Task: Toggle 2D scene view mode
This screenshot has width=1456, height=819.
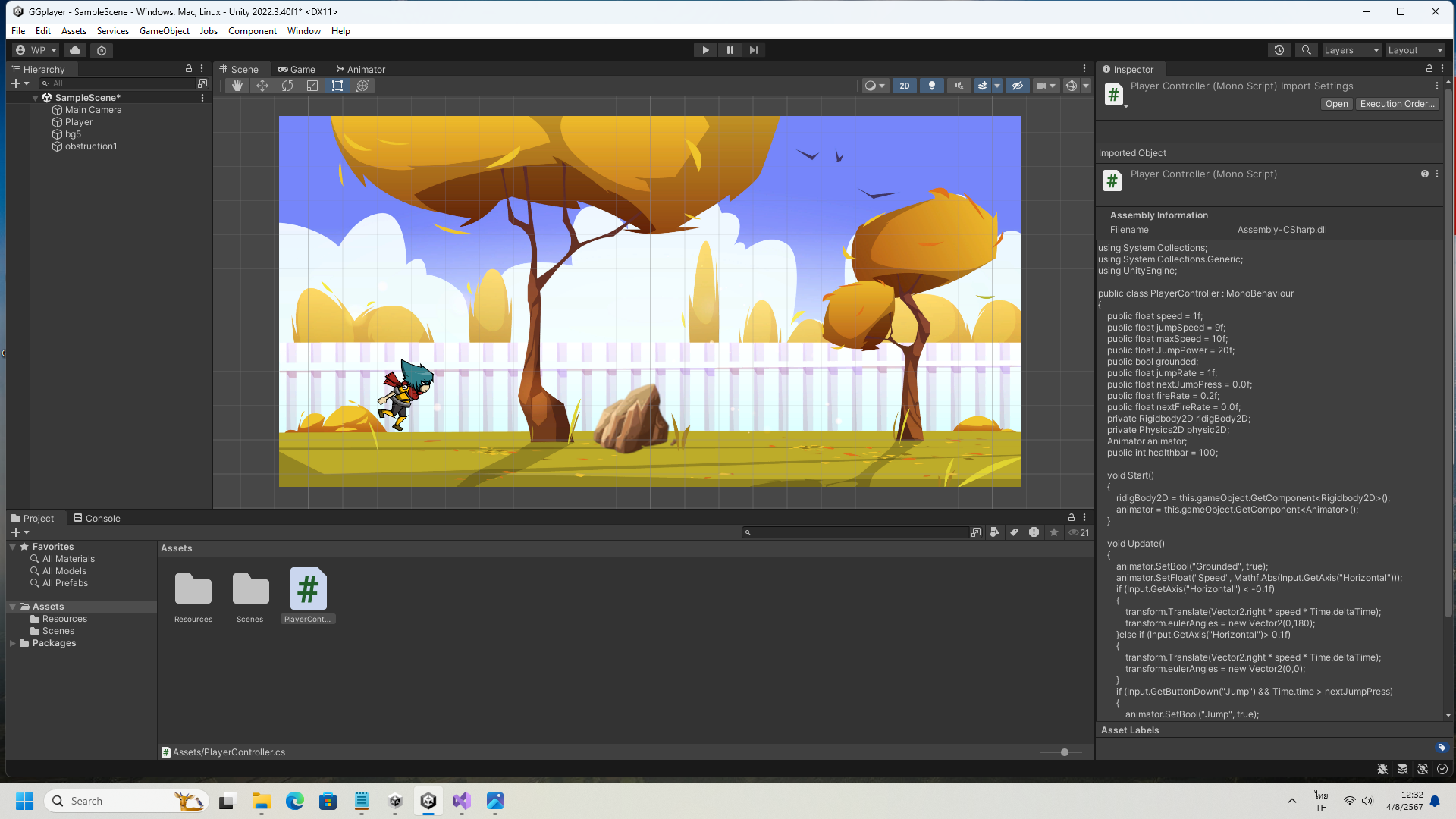Action: 904,86
